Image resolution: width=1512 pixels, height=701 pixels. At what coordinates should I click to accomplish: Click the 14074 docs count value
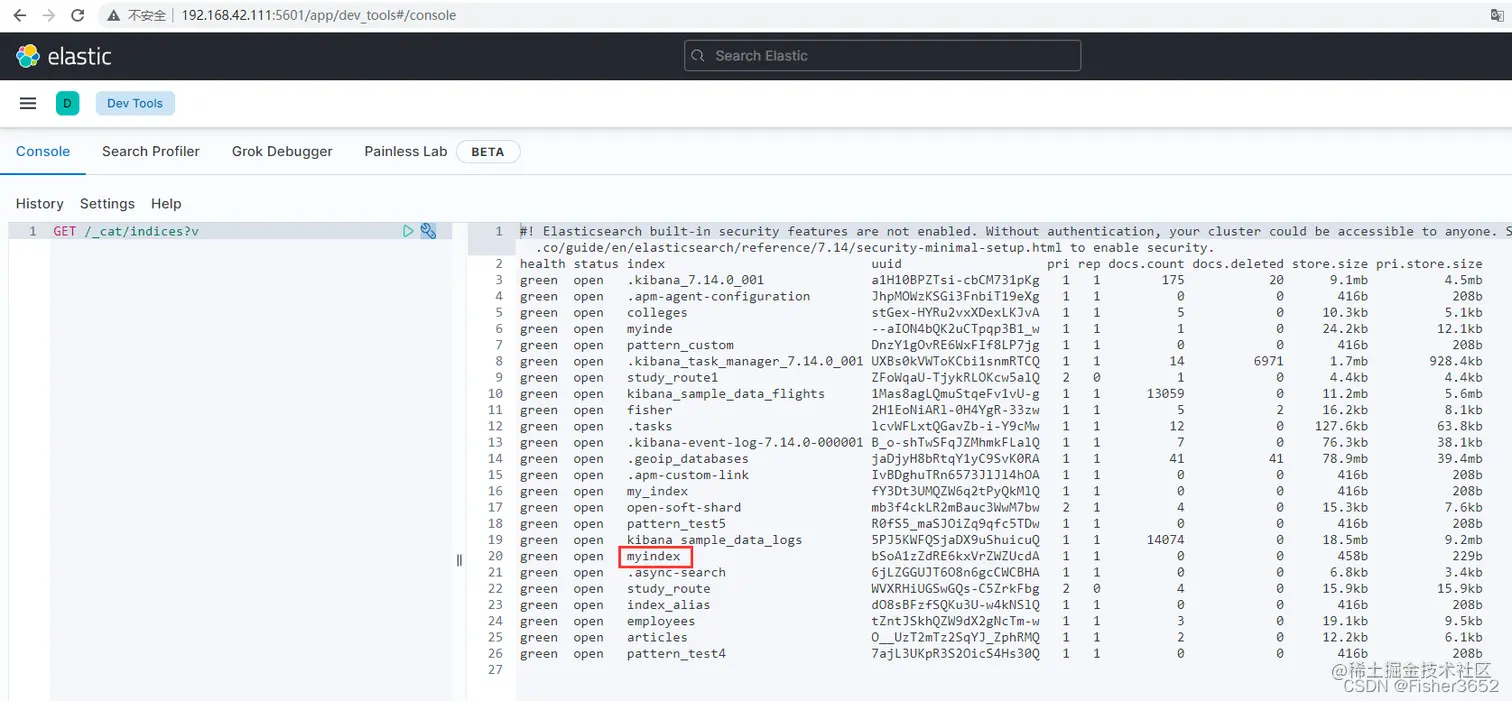pos(1165,540)
